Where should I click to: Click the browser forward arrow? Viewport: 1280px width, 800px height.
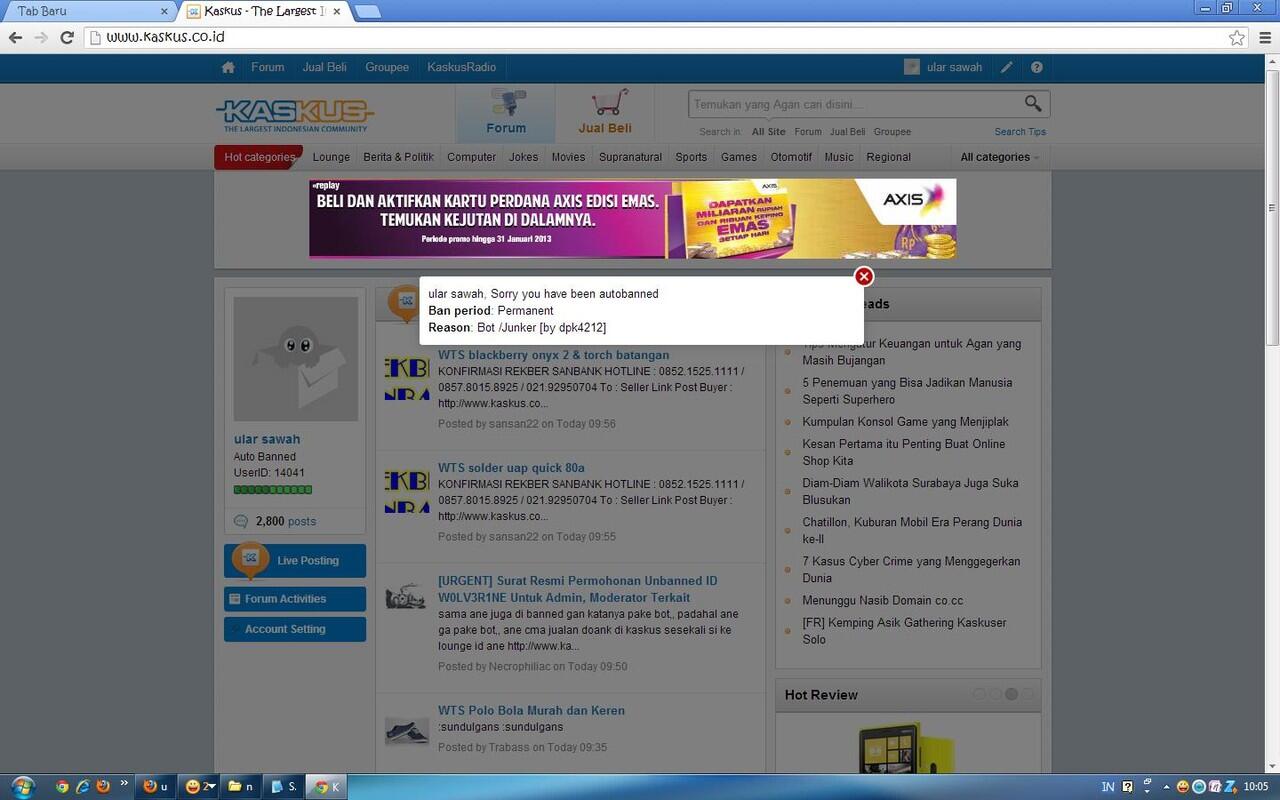tap(41, 37)
